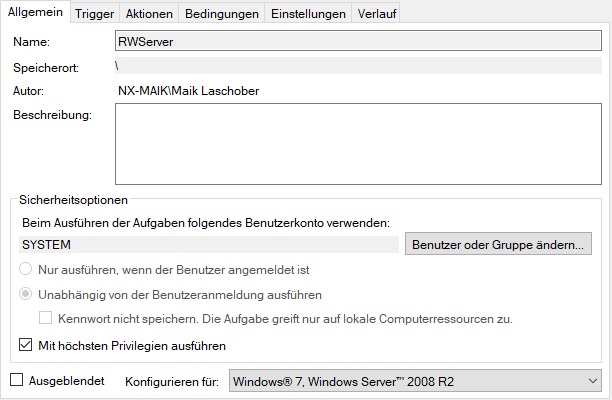The height and width of the screenshot is (400, 612).
Task: Click the SYSTEM user account field
Action: tap(208, 244)
